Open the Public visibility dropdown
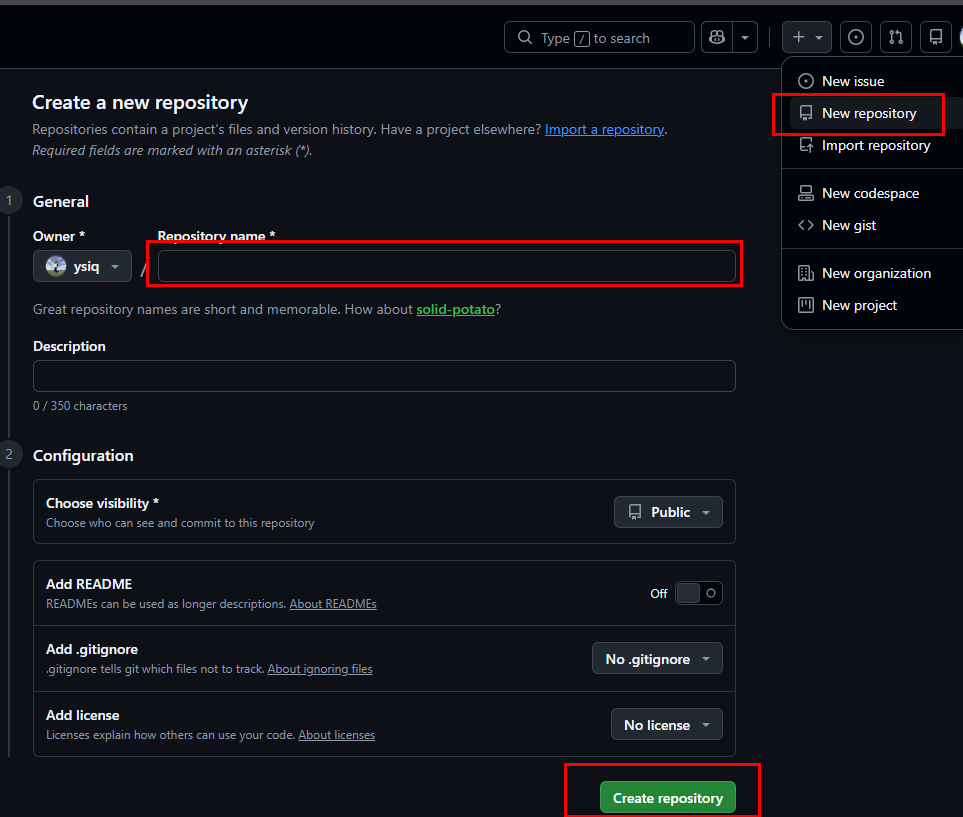 [668, 512]
